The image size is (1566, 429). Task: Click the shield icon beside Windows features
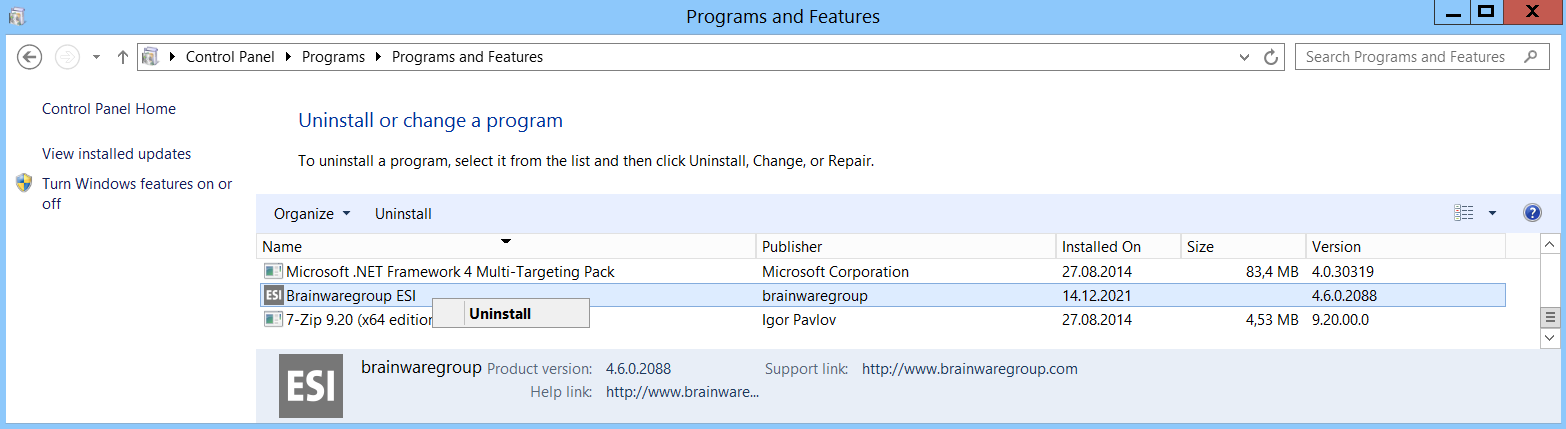tap(25, 184)
